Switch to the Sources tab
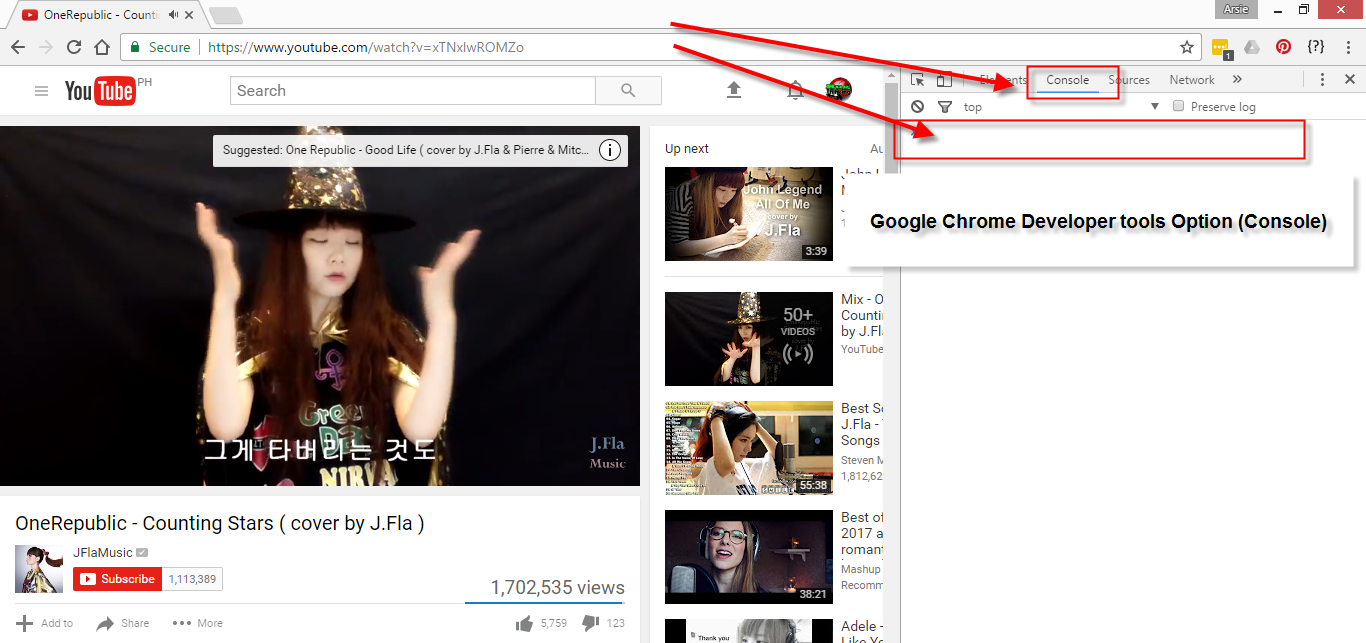The height and width of the screenshot is (643, 1366). coord(1129,80)
